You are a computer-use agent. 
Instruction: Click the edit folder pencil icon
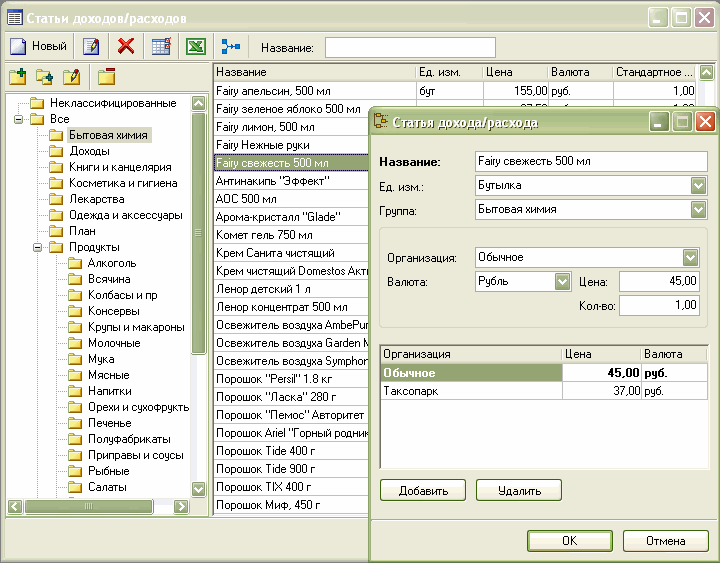pos(71,77)
